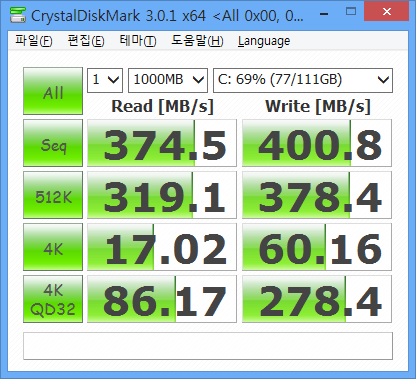Click the 4K QD32 write result 278.4
This screenshot has height=384, width=418.
[317, 299]
